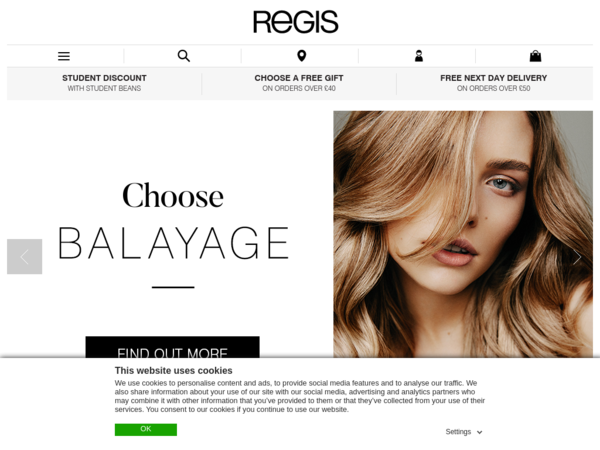Open the salon locator pin icon
The height and width of the screenshot is (450, 600).
[302, 56]
